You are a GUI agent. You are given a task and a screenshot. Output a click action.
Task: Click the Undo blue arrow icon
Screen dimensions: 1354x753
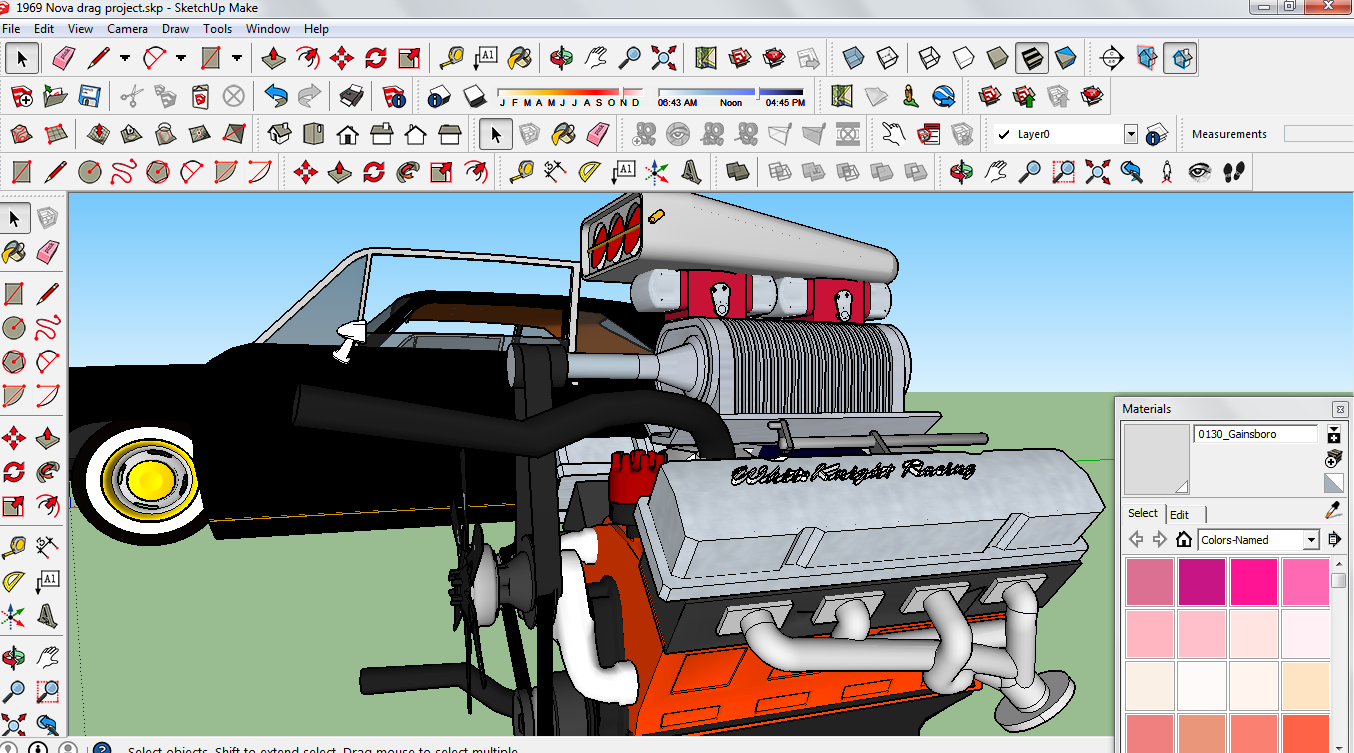pos(276,96)
